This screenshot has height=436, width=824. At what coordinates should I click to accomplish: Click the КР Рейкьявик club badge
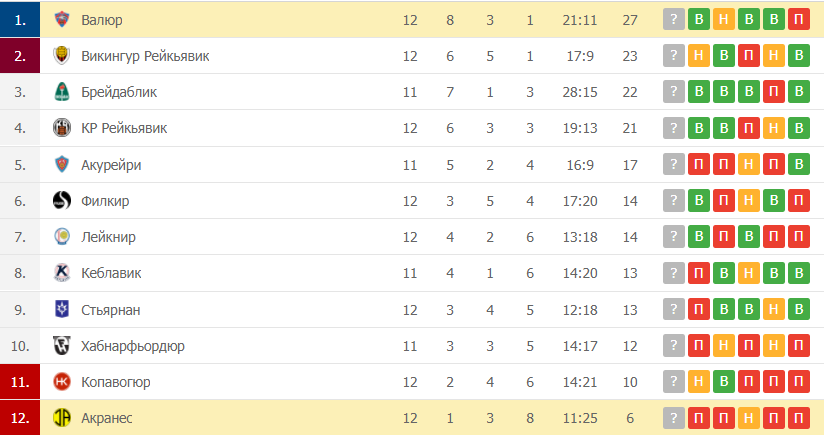(62, 128)
